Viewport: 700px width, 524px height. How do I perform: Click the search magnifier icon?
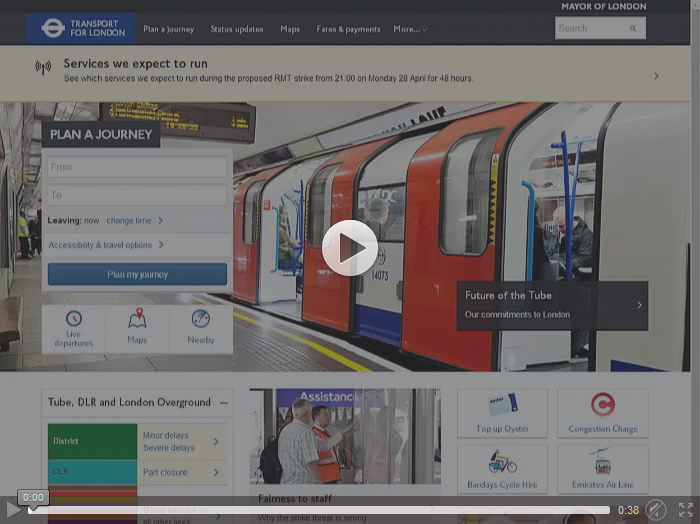click(633, 28)
